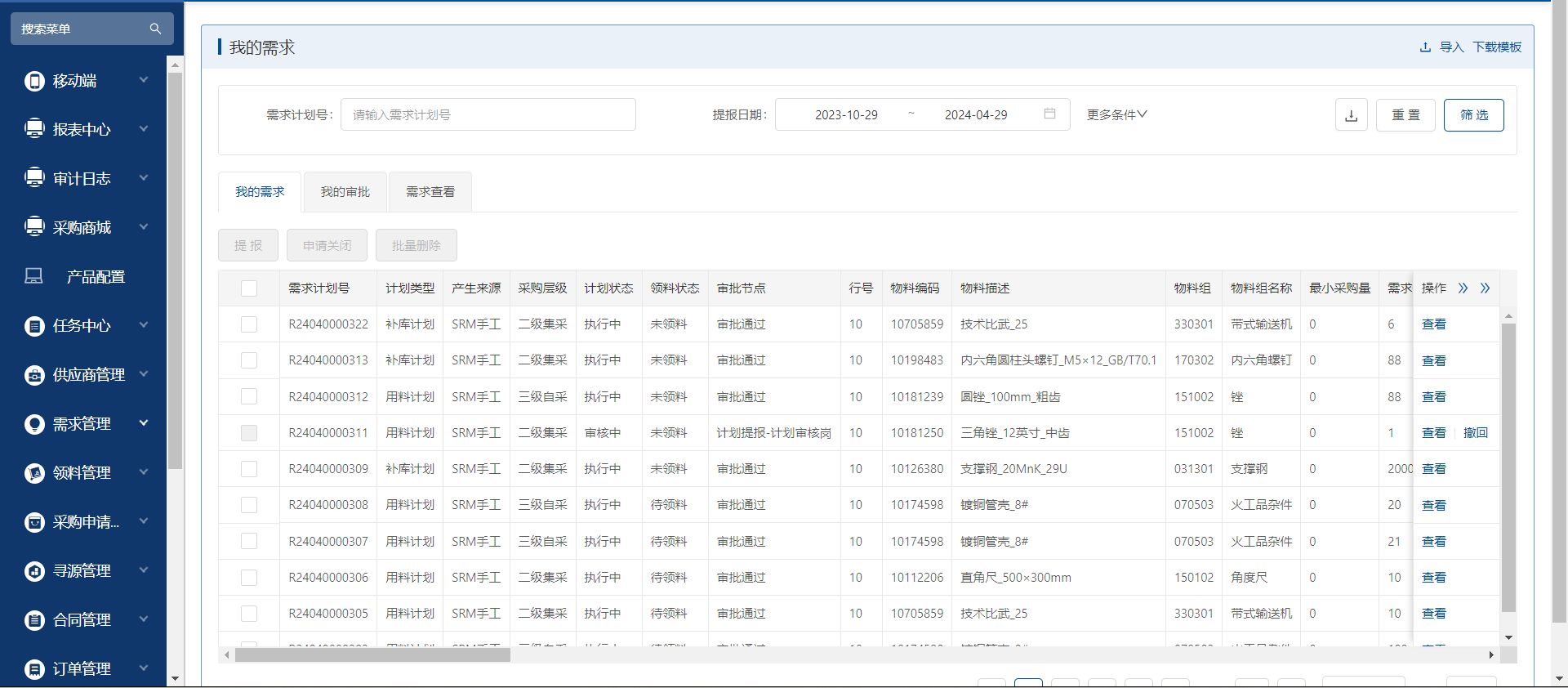Click 查看 for row R24040000322
1568x688 pixels.
coord(1434,324)
